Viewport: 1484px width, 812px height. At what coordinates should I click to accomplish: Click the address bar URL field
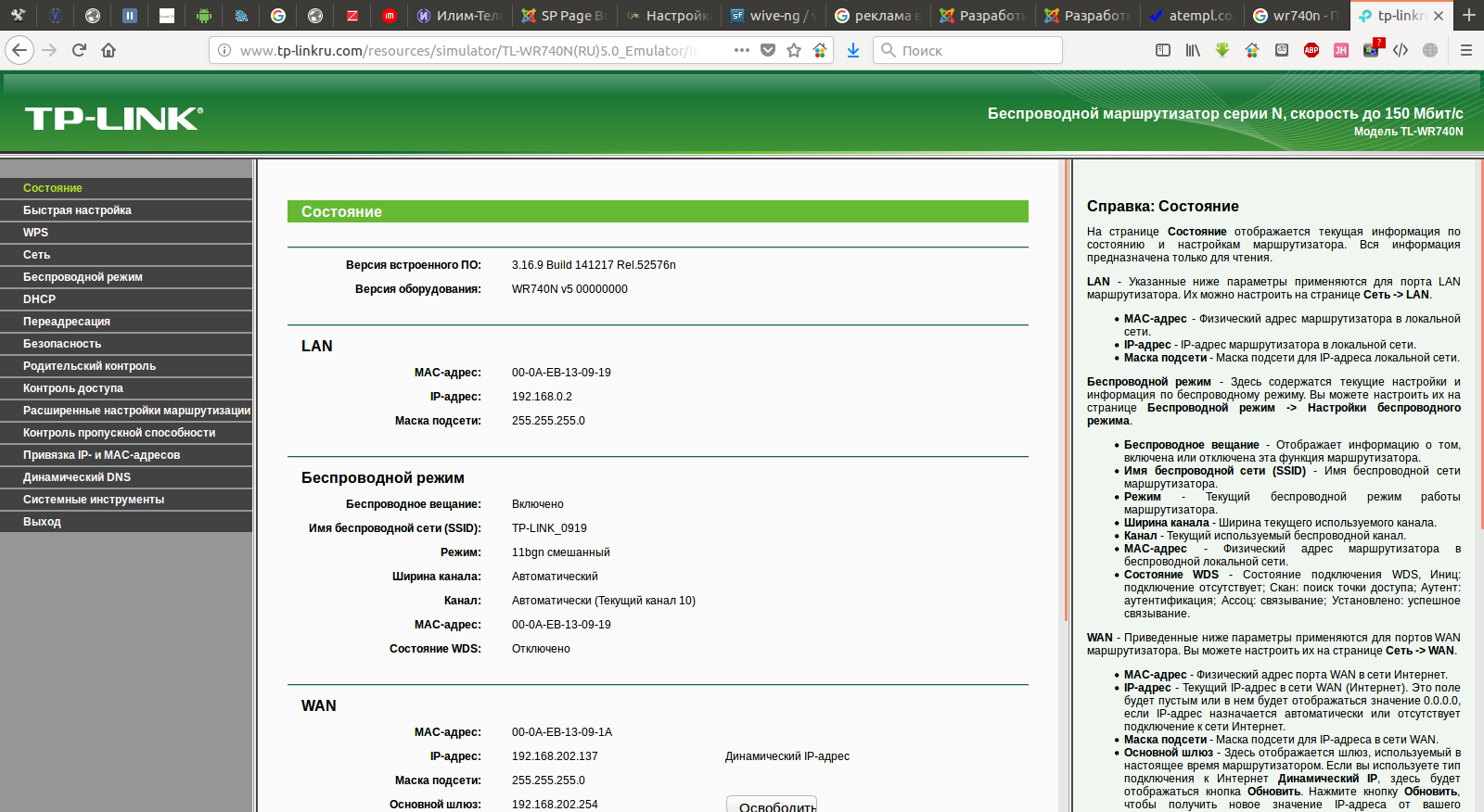[468, 50]
